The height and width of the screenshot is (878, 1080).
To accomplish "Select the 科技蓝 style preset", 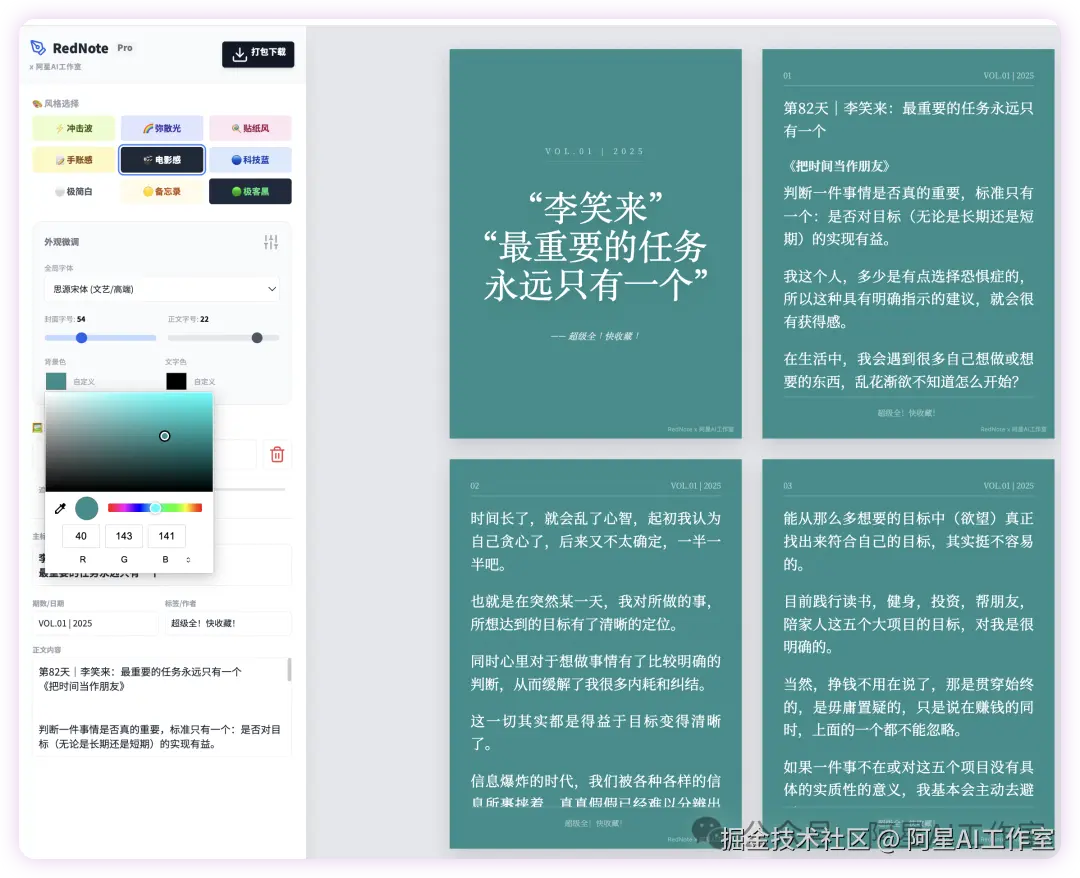I will point(250,160).
